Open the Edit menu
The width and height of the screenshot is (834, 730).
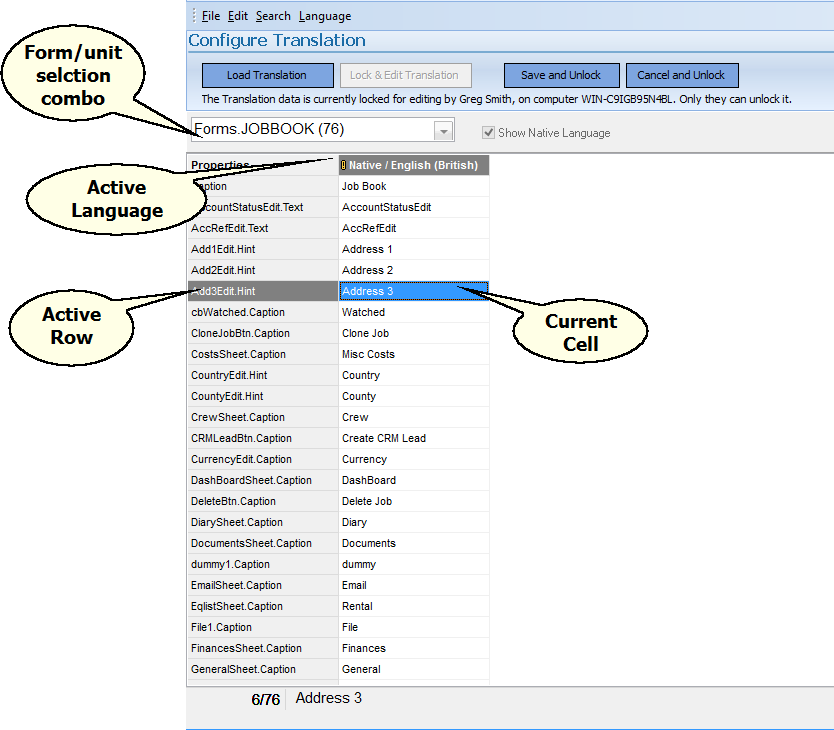point(238,15)
